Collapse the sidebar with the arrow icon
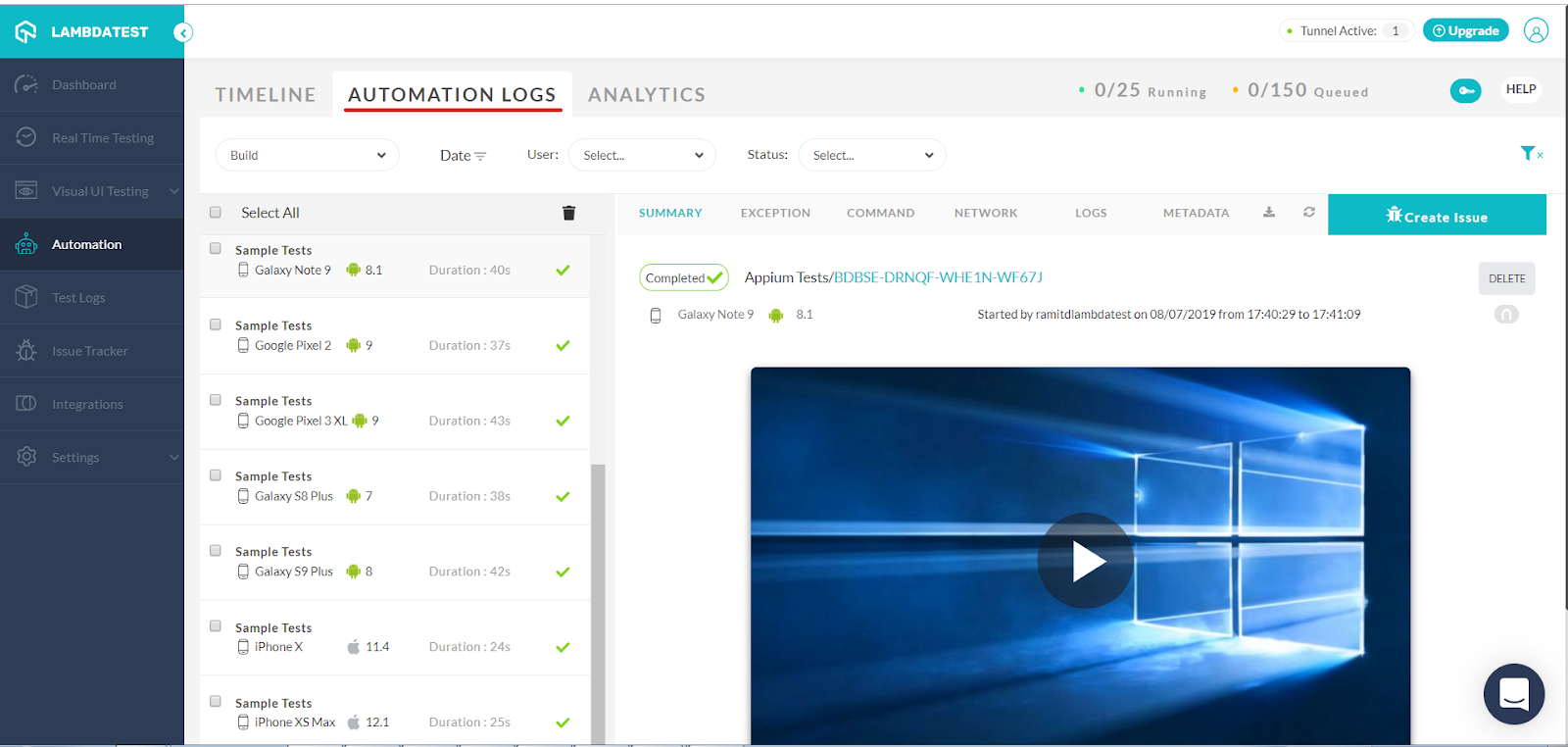Viewport: 1568px width, 747px height. click(182, 32)
